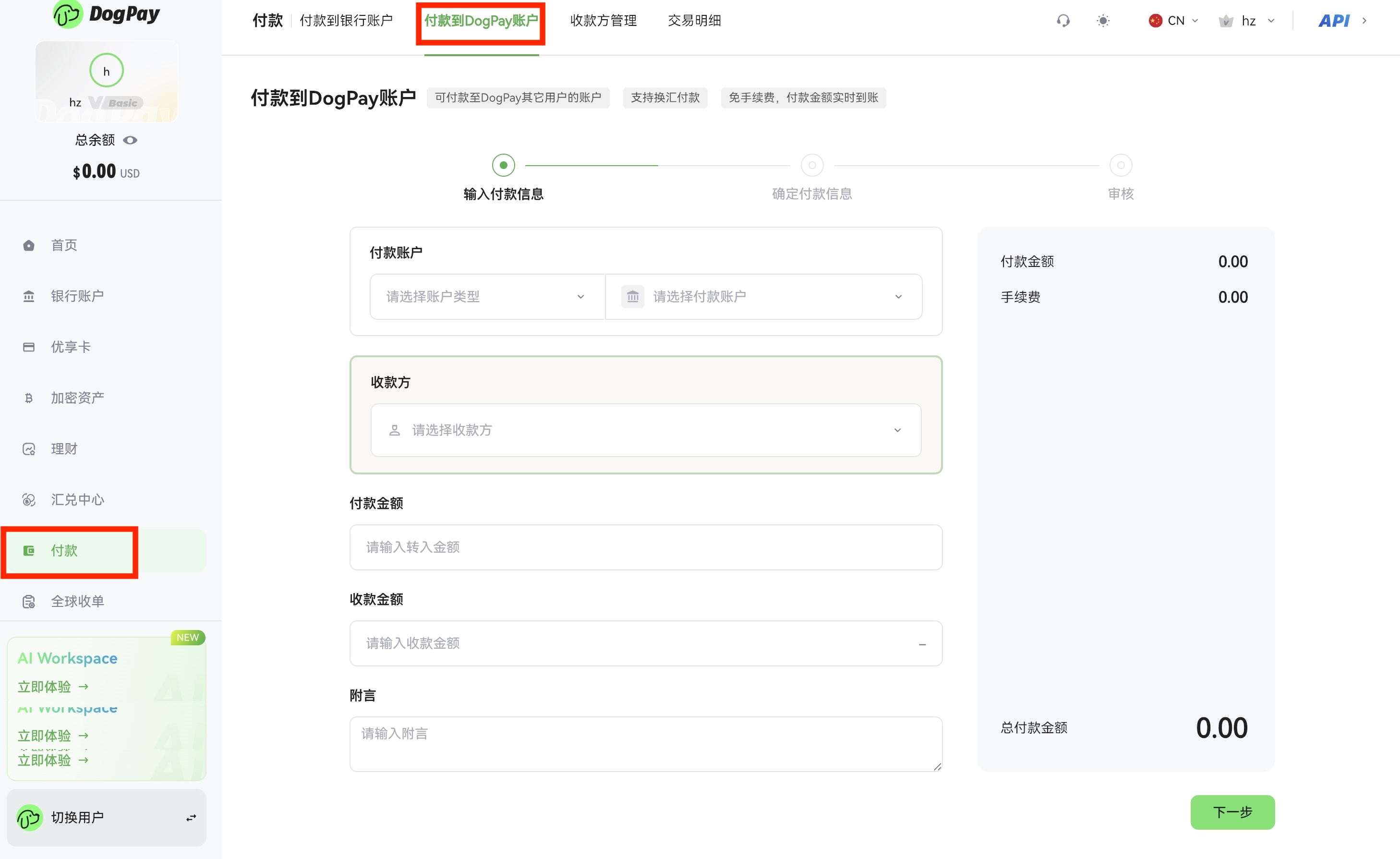Click the DogPay logo icon
This screenshot has width=1400, height=859.
click(68, 13)
